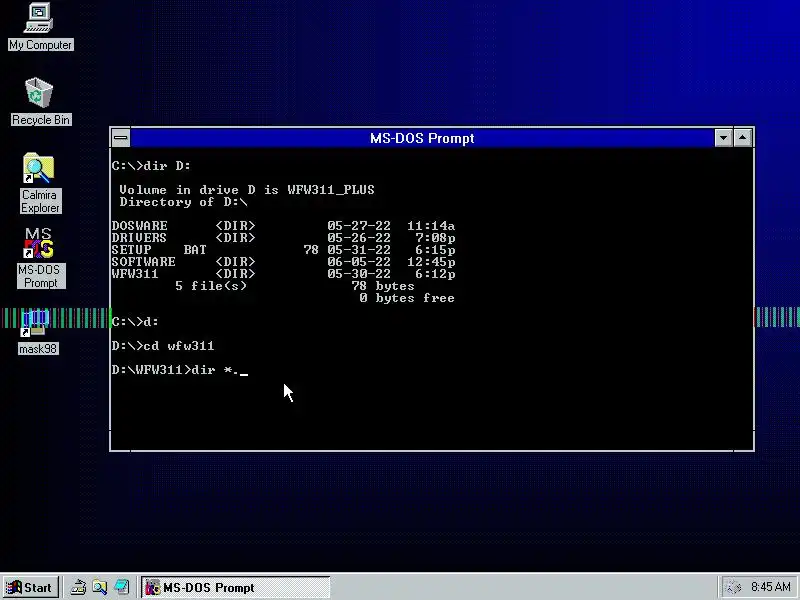Open the MS-DOS Prompt window control menu box
800x600 pixels.
pyautogui.click(x=121, y=138)
